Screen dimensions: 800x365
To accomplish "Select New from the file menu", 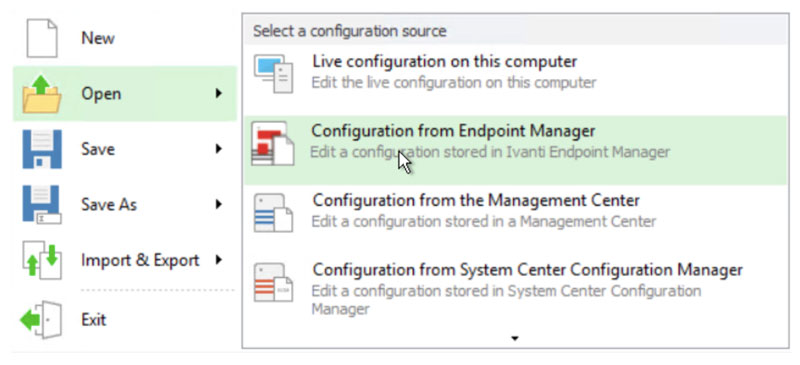I will (125, 38).
